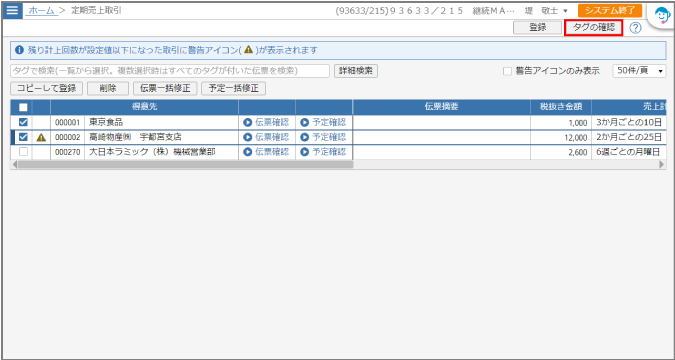The image size is (675, 360).
Task: Uncheck the 東京食品 row checkbox
Action: click(23, 123)
